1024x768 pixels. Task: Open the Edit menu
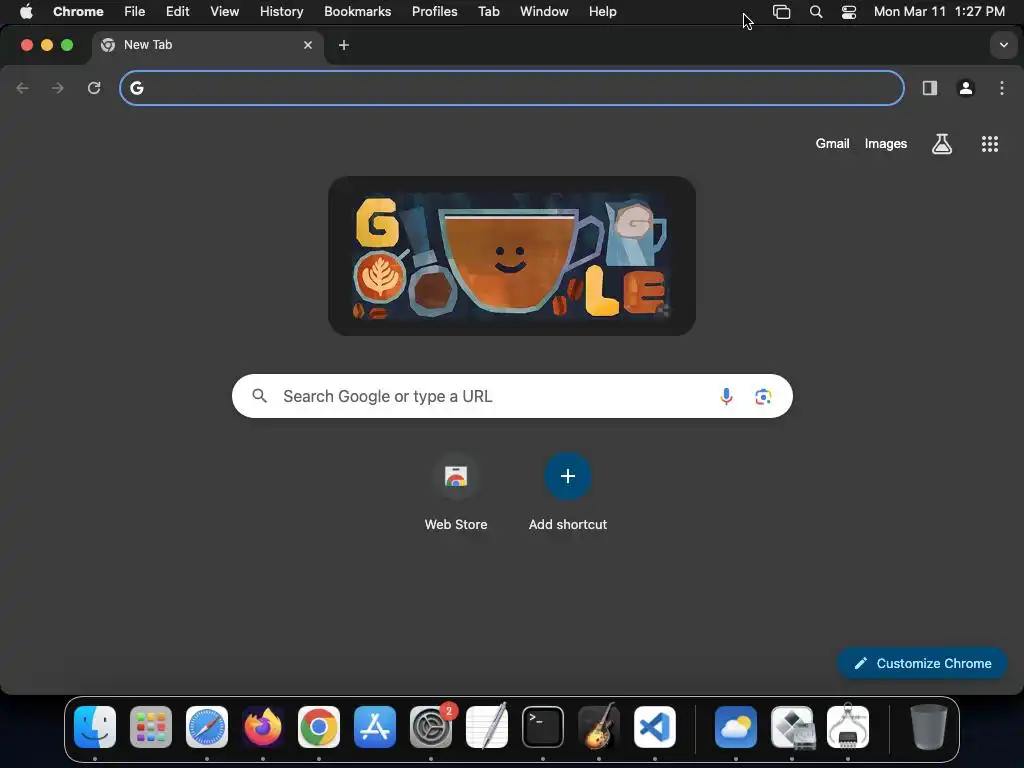178,12
